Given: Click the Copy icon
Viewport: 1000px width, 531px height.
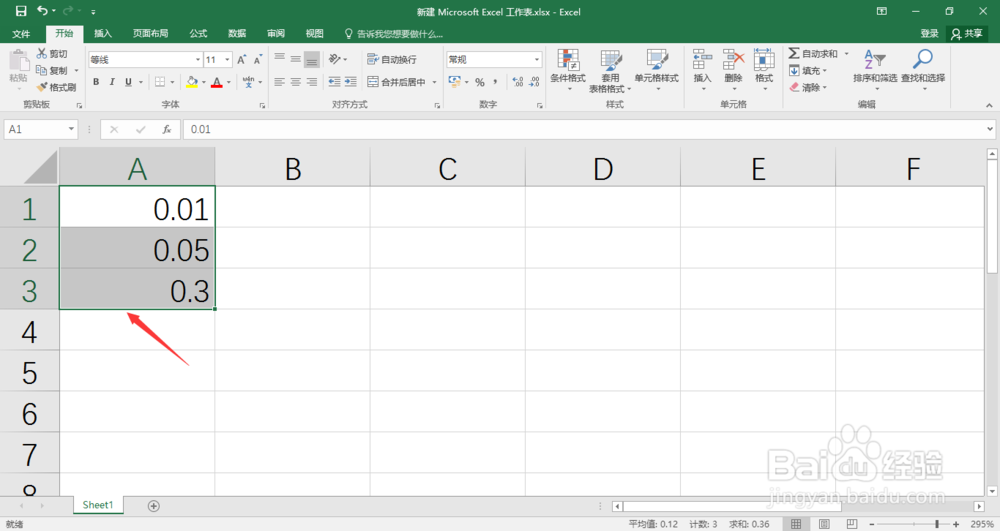Looking at the screenshot, I should 42,70.
